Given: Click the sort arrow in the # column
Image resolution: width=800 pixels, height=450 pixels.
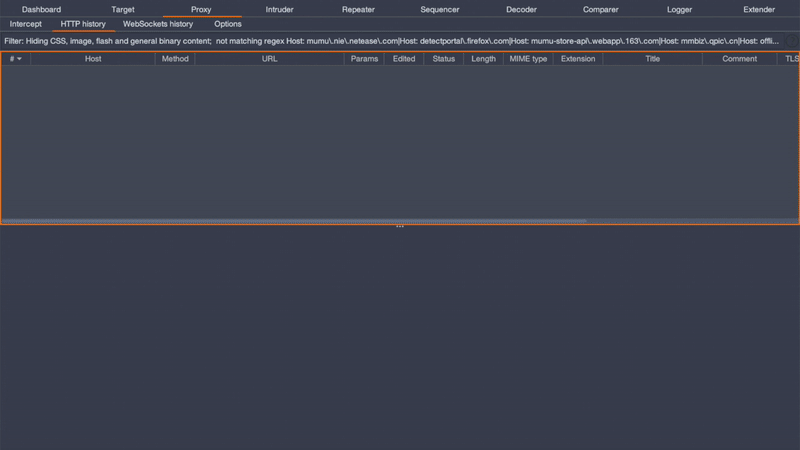Looking at the screenshot, I should (19, 59).
